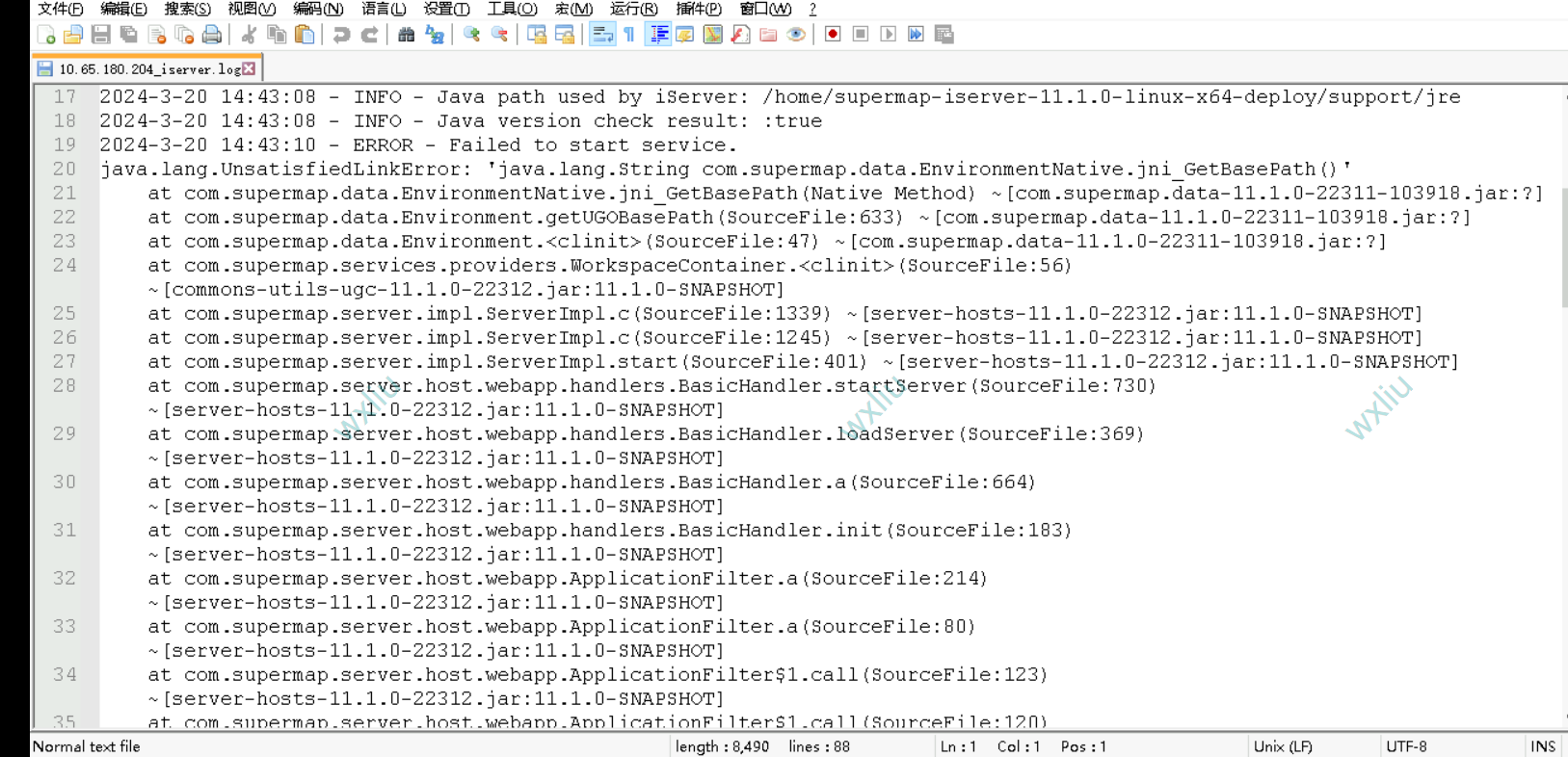Open the 宏(M) menu
The width and height of the screenshot is (1568, 757).
pyautogui.click(x=573, y=9)
